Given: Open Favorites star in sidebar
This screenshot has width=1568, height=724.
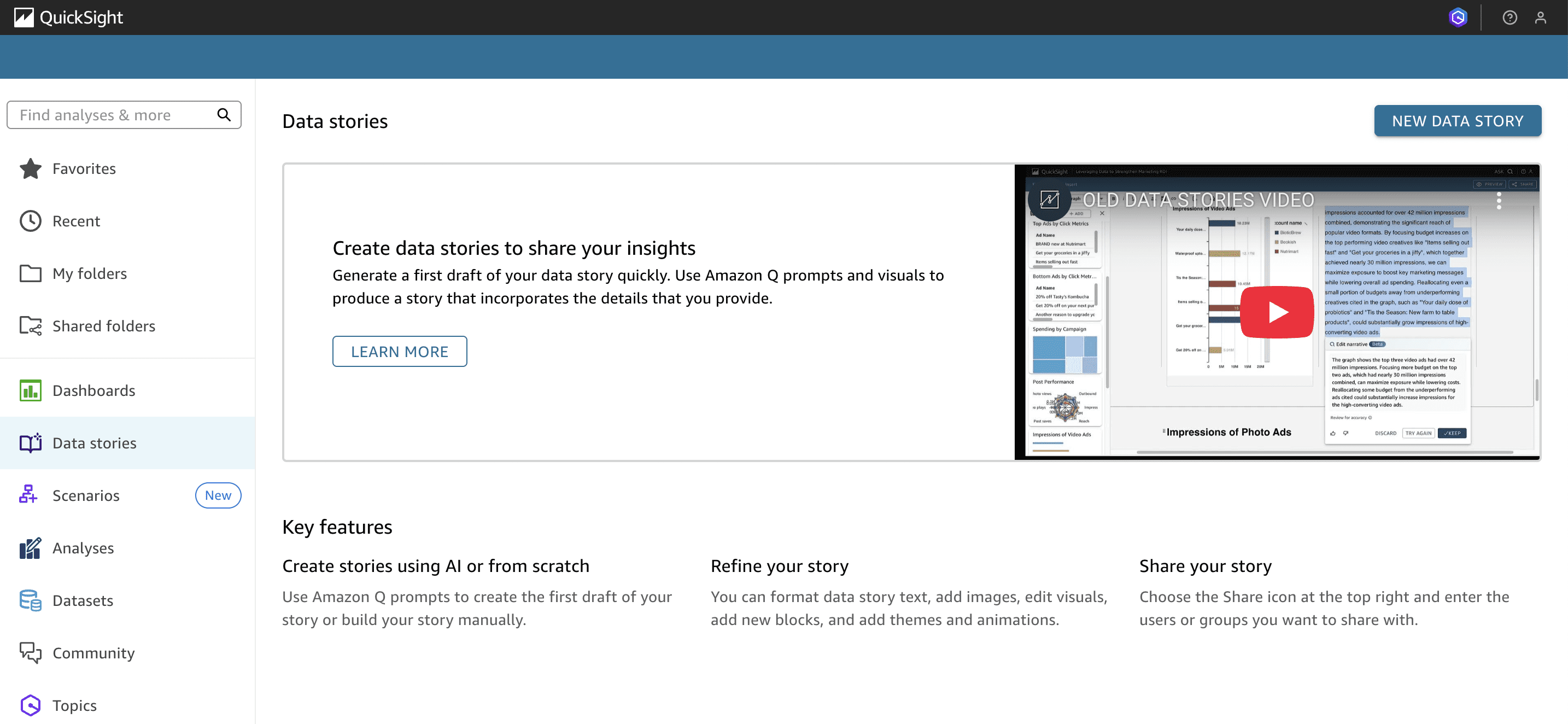Looking at the screenshot, I should 84,168.
